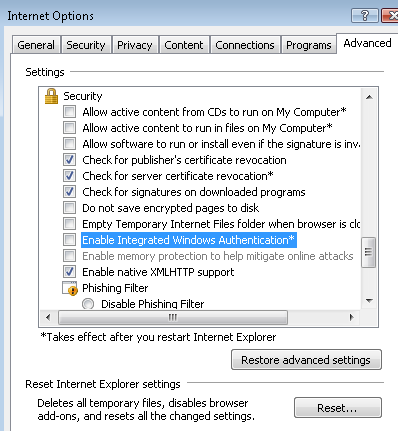
Task: Open the Privacy tab
Action: click(x=135, y=45)
